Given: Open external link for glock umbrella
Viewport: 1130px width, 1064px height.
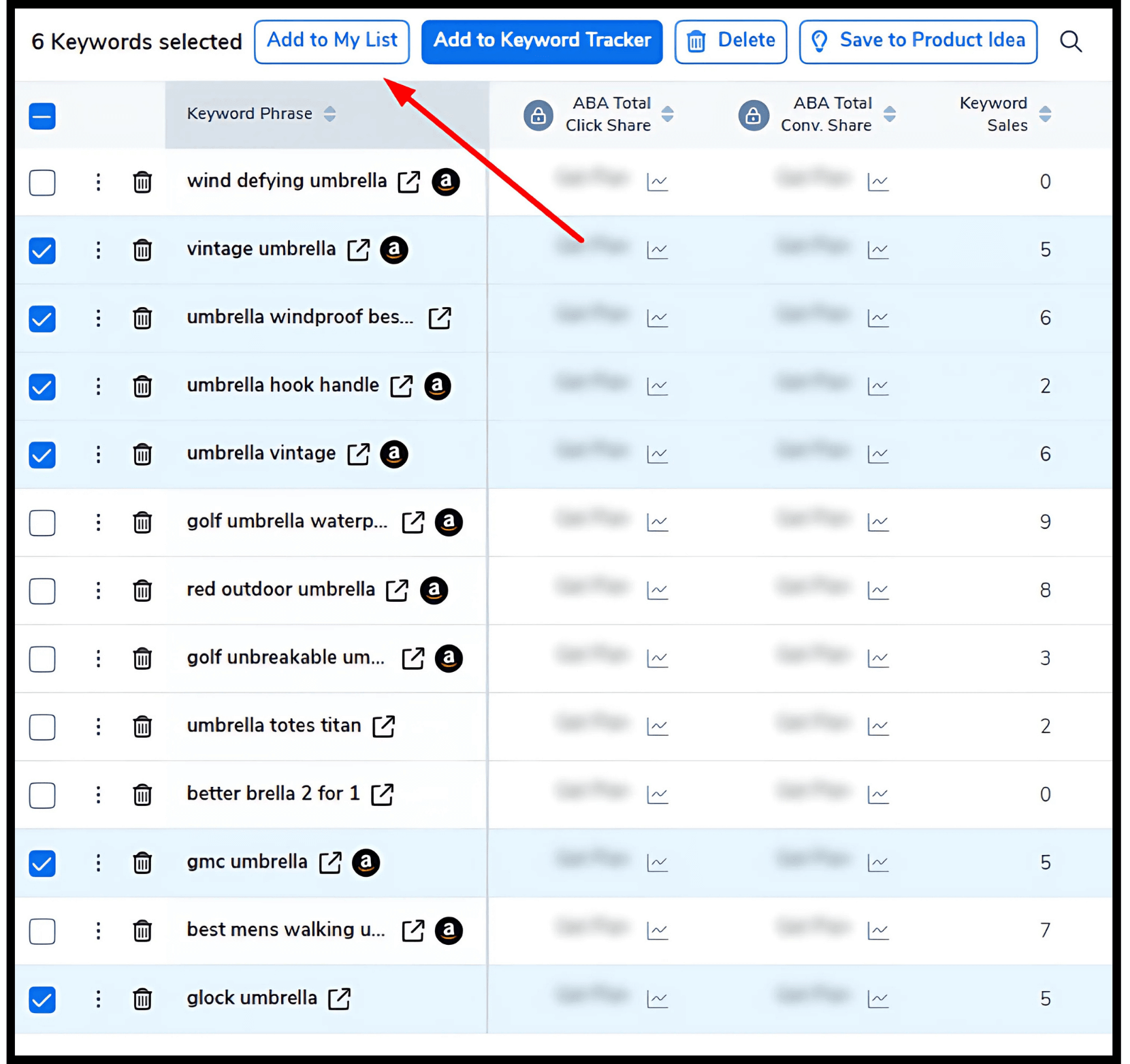Looking at the screenshot, I should coord(339,999).
